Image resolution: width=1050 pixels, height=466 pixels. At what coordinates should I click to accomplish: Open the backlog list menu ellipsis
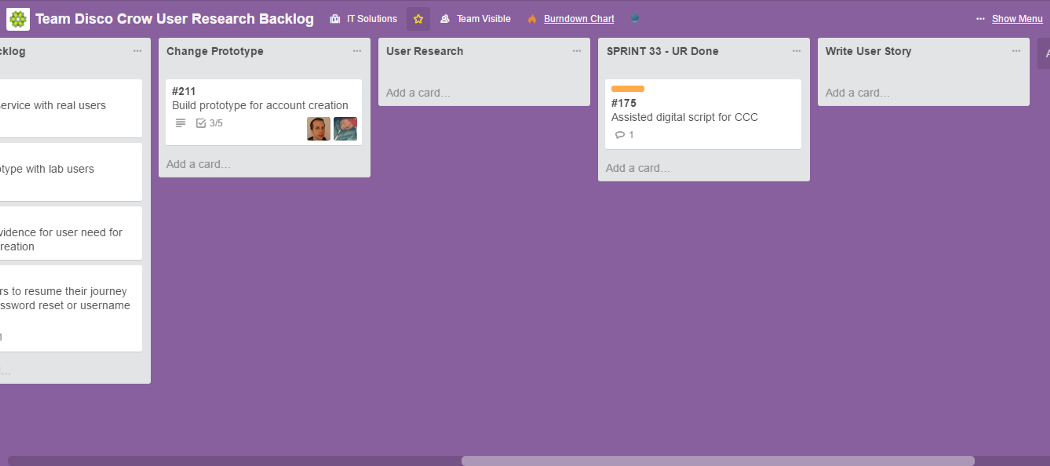point(137,51)
